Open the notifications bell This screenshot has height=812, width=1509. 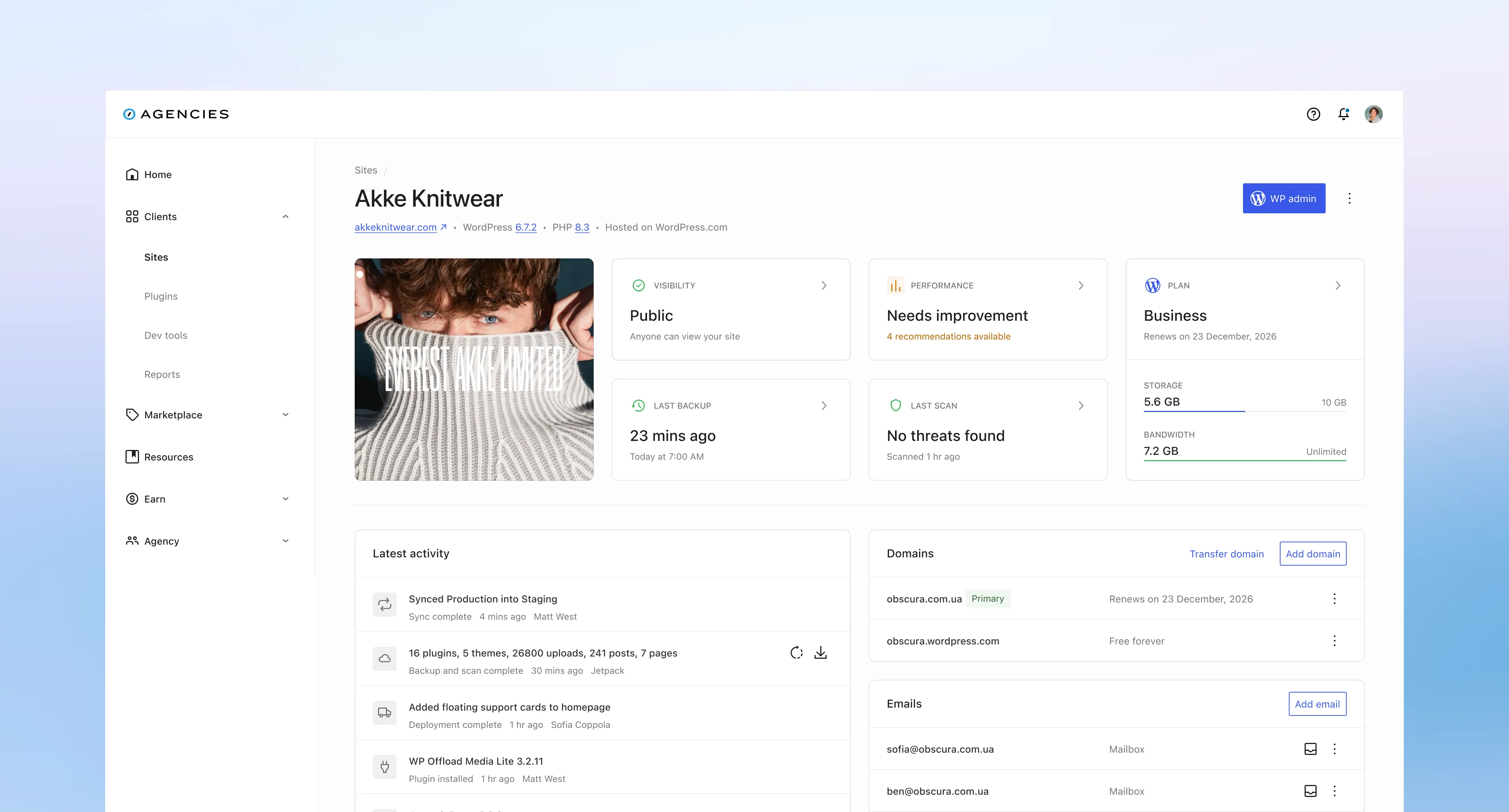coord(1343,114)
